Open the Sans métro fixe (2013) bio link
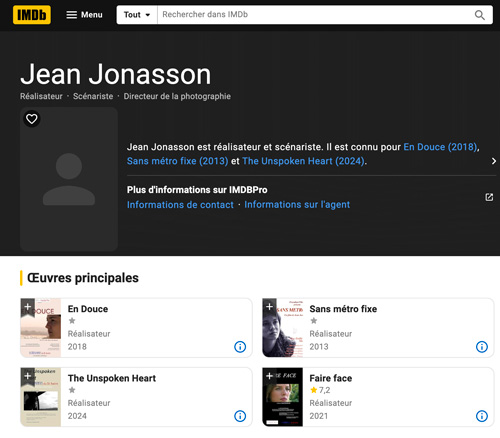This screenshot has width=500, height=438. pyautogui.click(x=177, y=161)
